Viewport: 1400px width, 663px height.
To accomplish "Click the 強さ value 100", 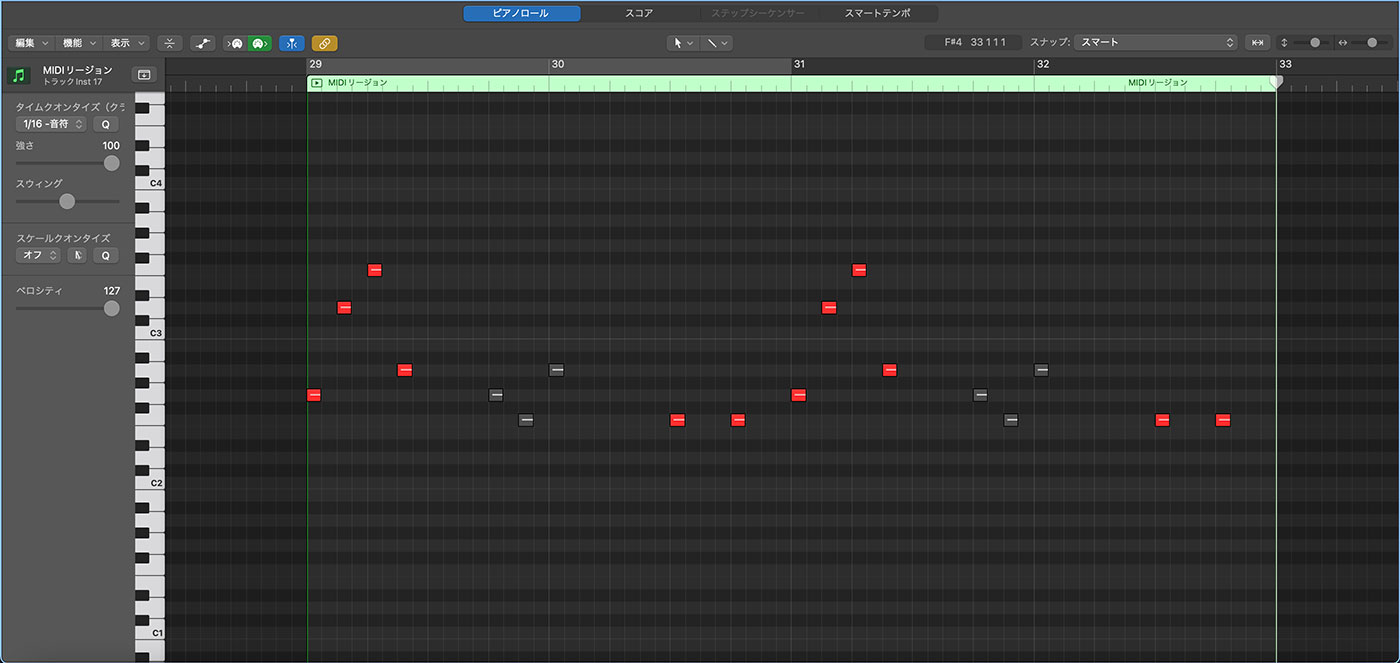I will coord(111,146).
